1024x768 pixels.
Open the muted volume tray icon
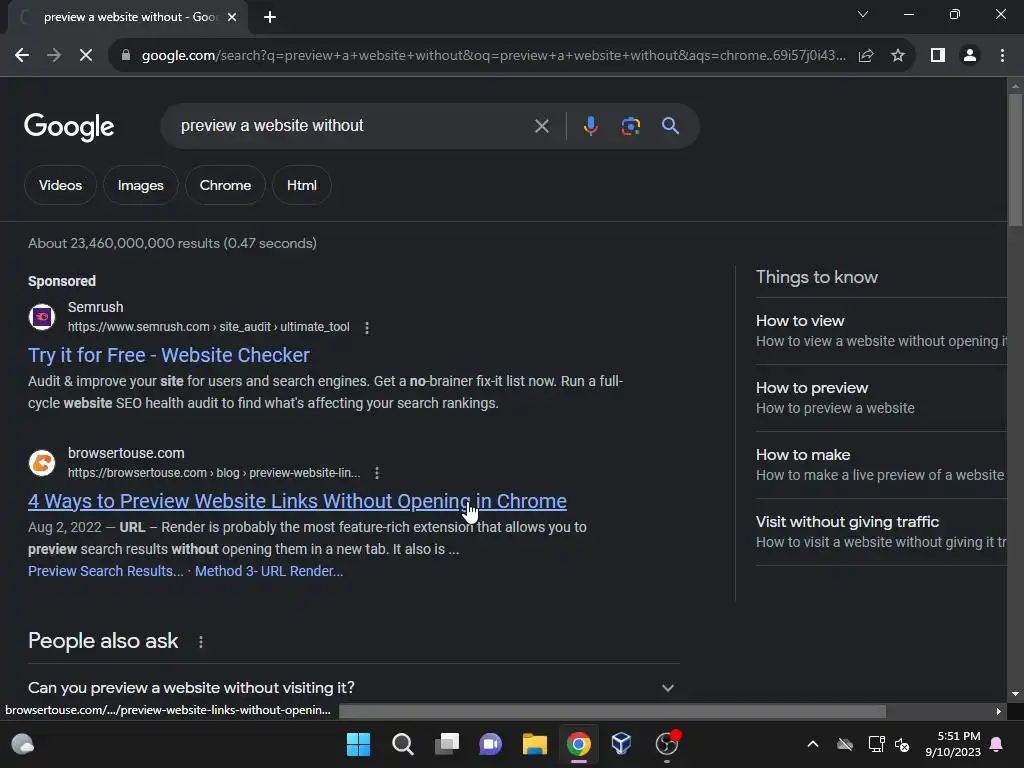pyautogui.click(x=903, y=744)
